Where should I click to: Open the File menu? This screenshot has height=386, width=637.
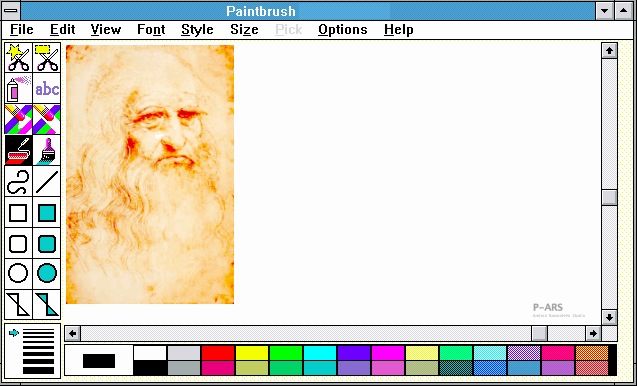point(22,30)
